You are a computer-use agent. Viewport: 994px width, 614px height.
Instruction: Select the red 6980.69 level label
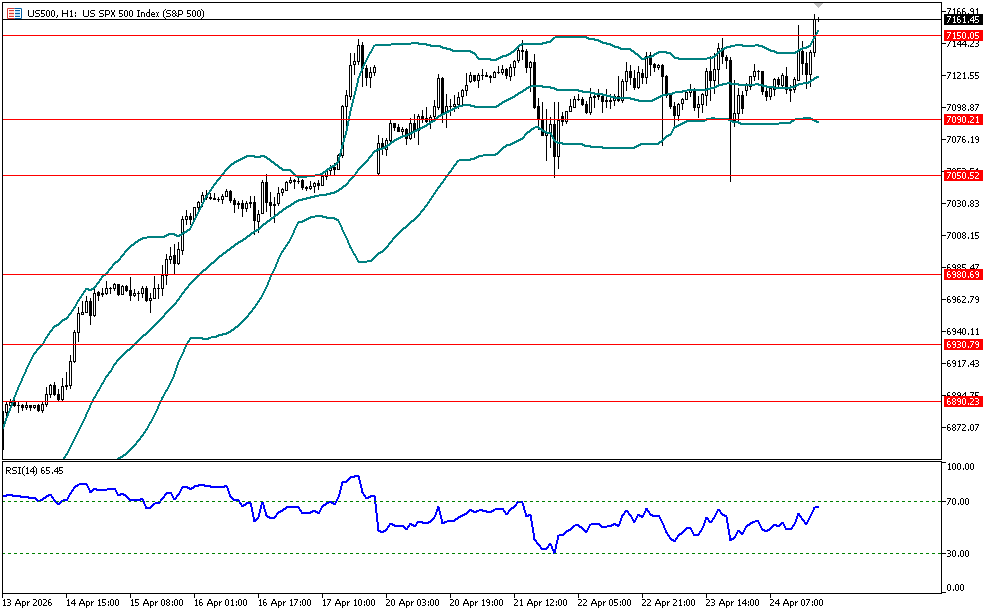click(961, 273)
